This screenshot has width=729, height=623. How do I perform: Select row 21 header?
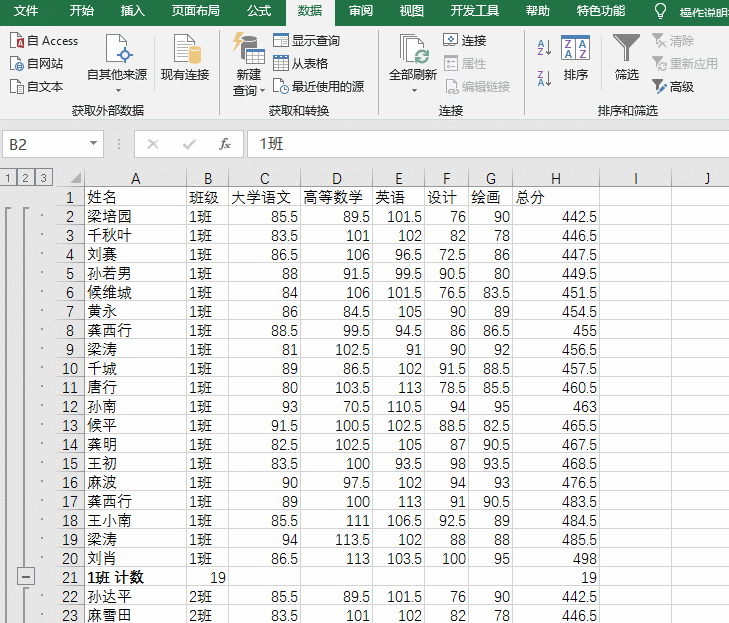point(70,577)
